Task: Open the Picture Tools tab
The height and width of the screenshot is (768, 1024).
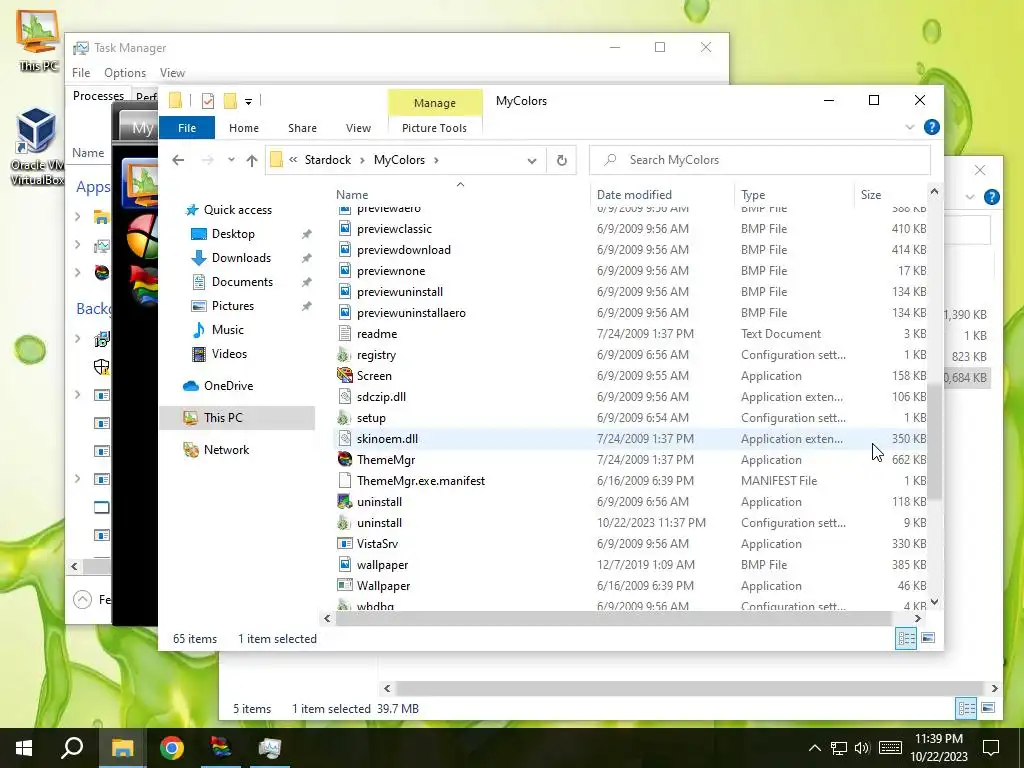Action: [x=434, y=128]
